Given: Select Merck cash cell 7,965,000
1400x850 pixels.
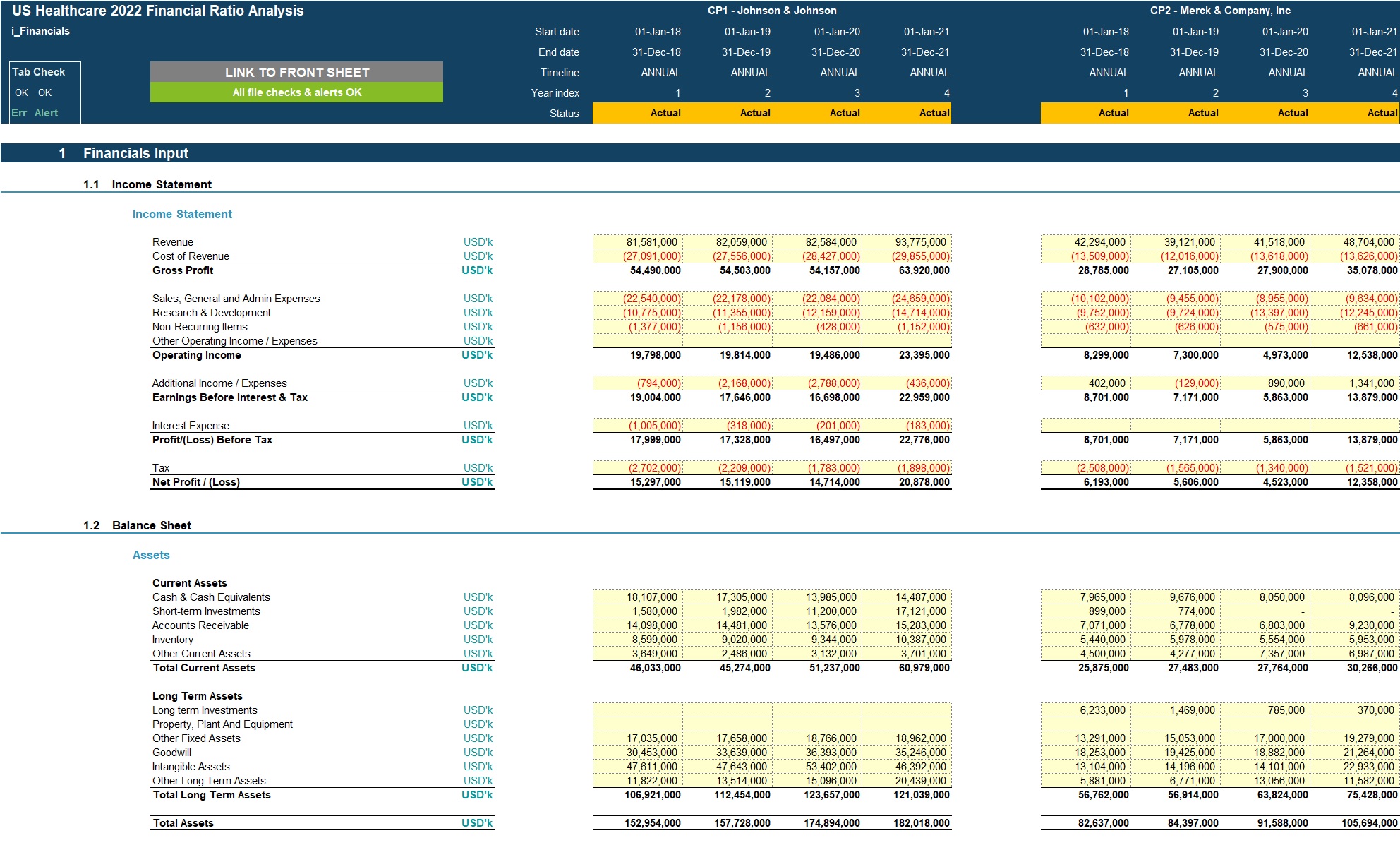Looking at the screenshot, I should point(1086,597).
